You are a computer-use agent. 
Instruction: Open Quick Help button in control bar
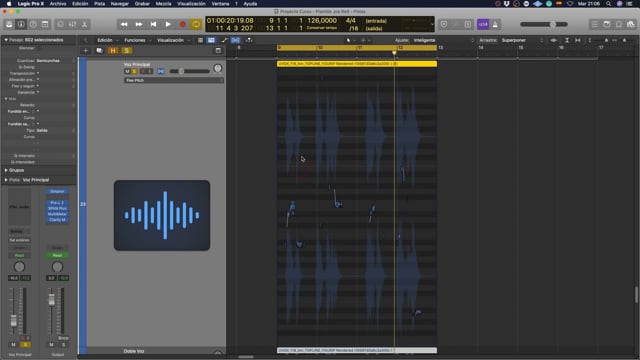point(33,24)
